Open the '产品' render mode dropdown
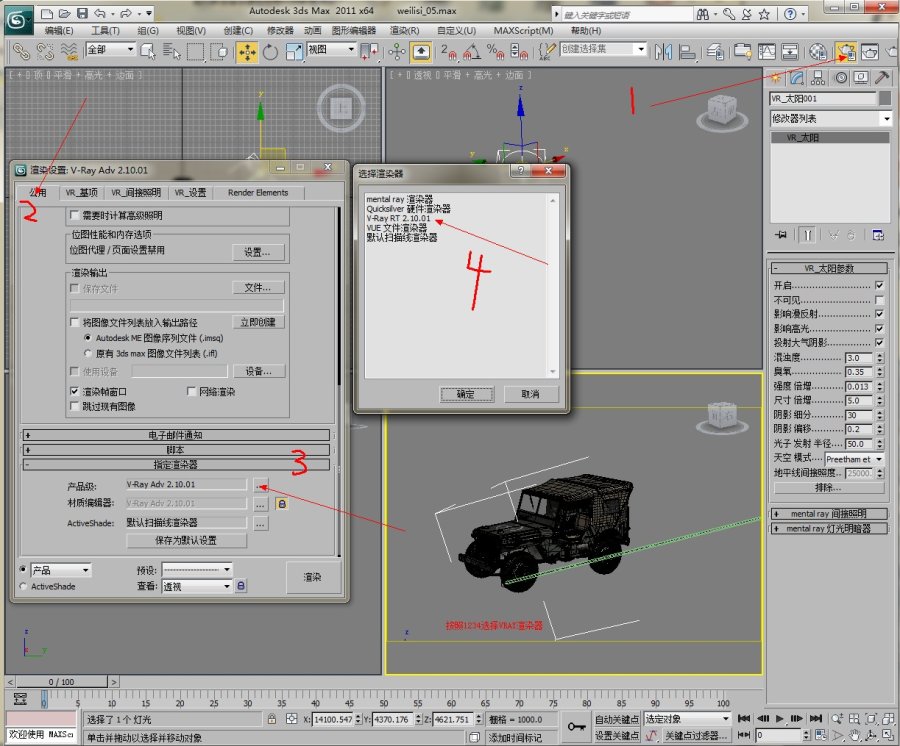 [x=61, y=570]
